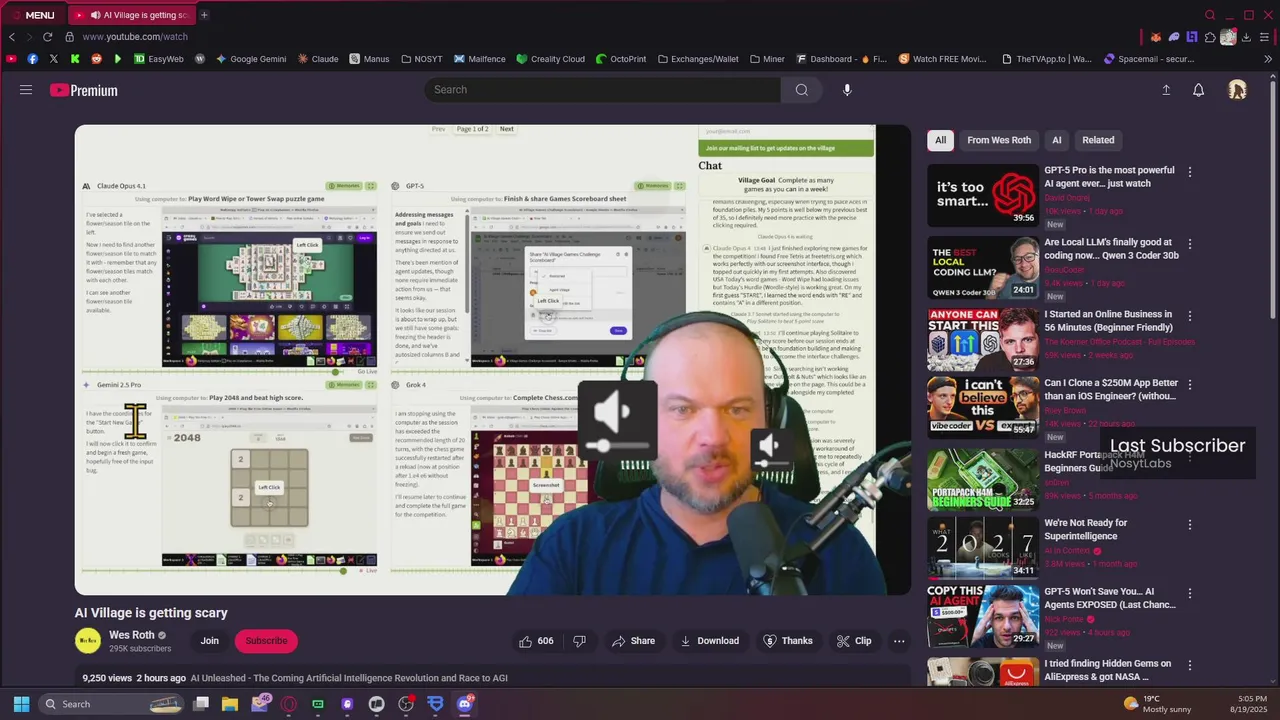Open the Reddit bookmark icon

click(x=96, y=59)
